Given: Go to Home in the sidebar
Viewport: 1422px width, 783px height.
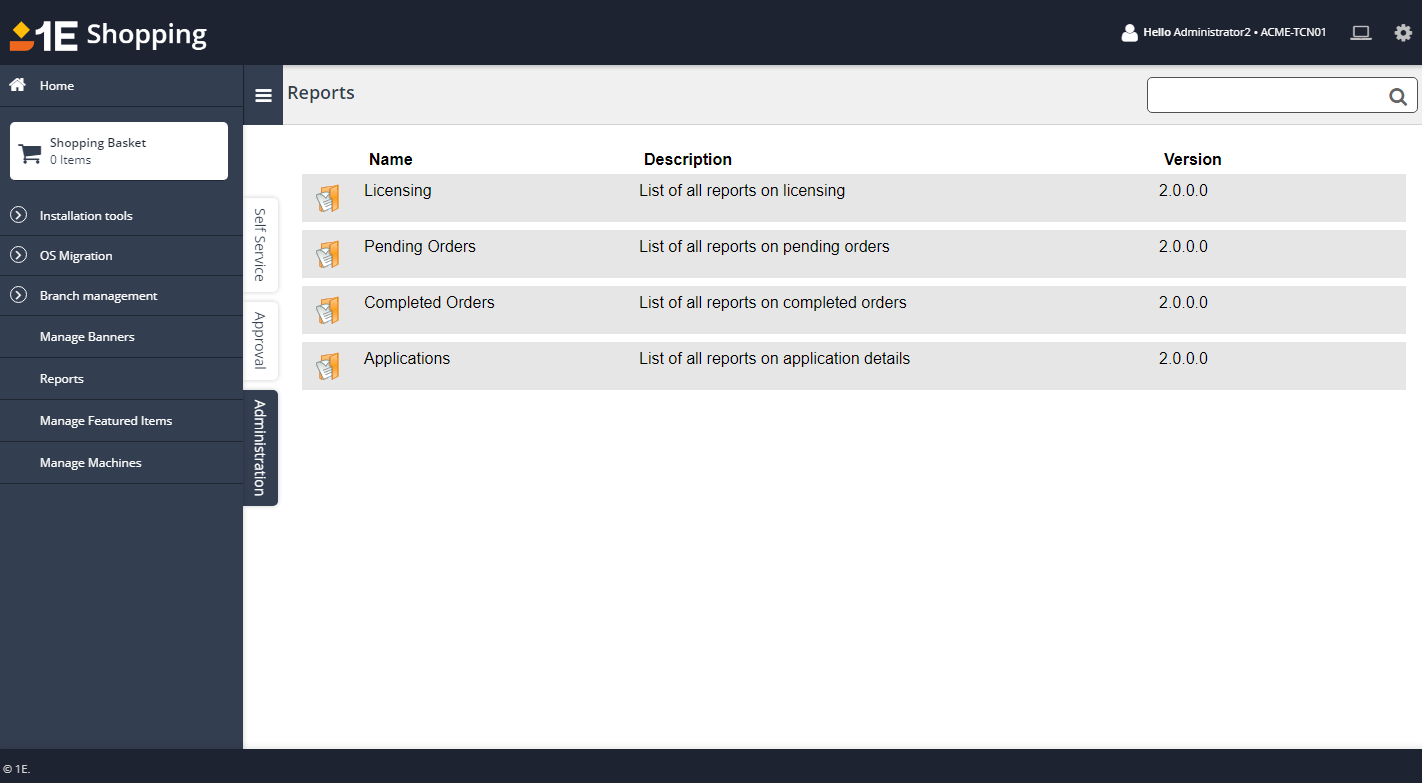Looking at the screenshot, I should tap(57, 86).
